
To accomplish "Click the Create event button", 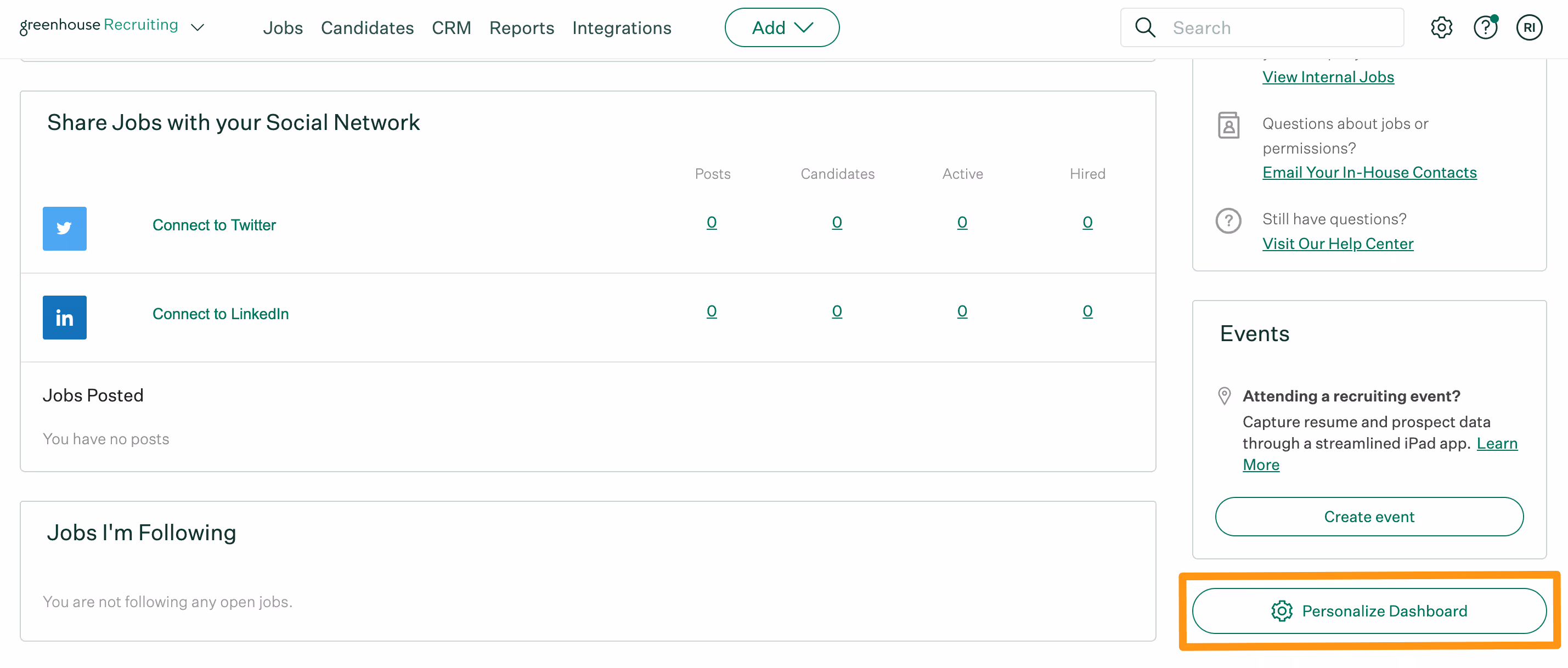I will pyautogui.click(x=1369, y=517).
